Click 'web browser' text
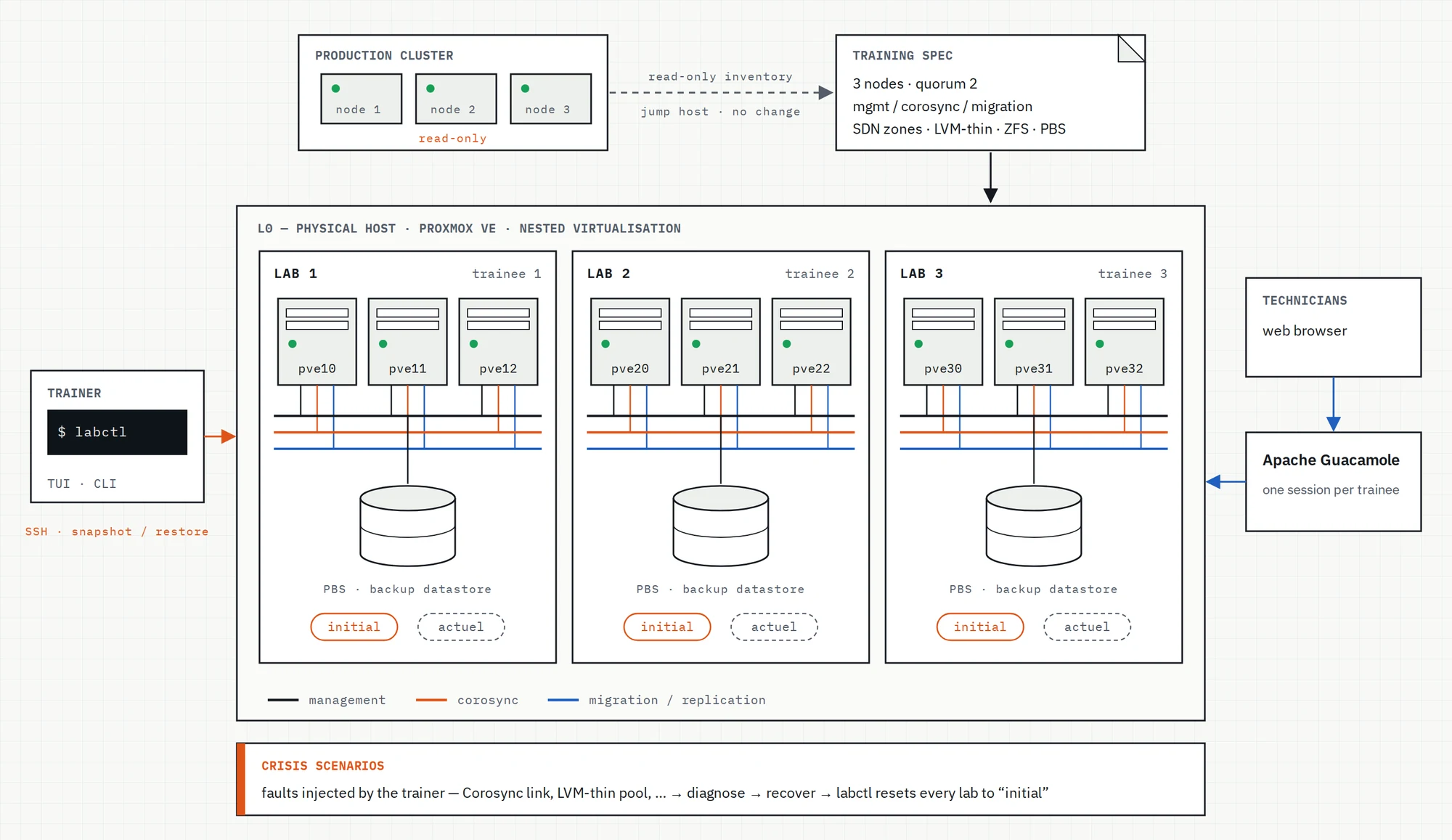 click(1305, 331)
